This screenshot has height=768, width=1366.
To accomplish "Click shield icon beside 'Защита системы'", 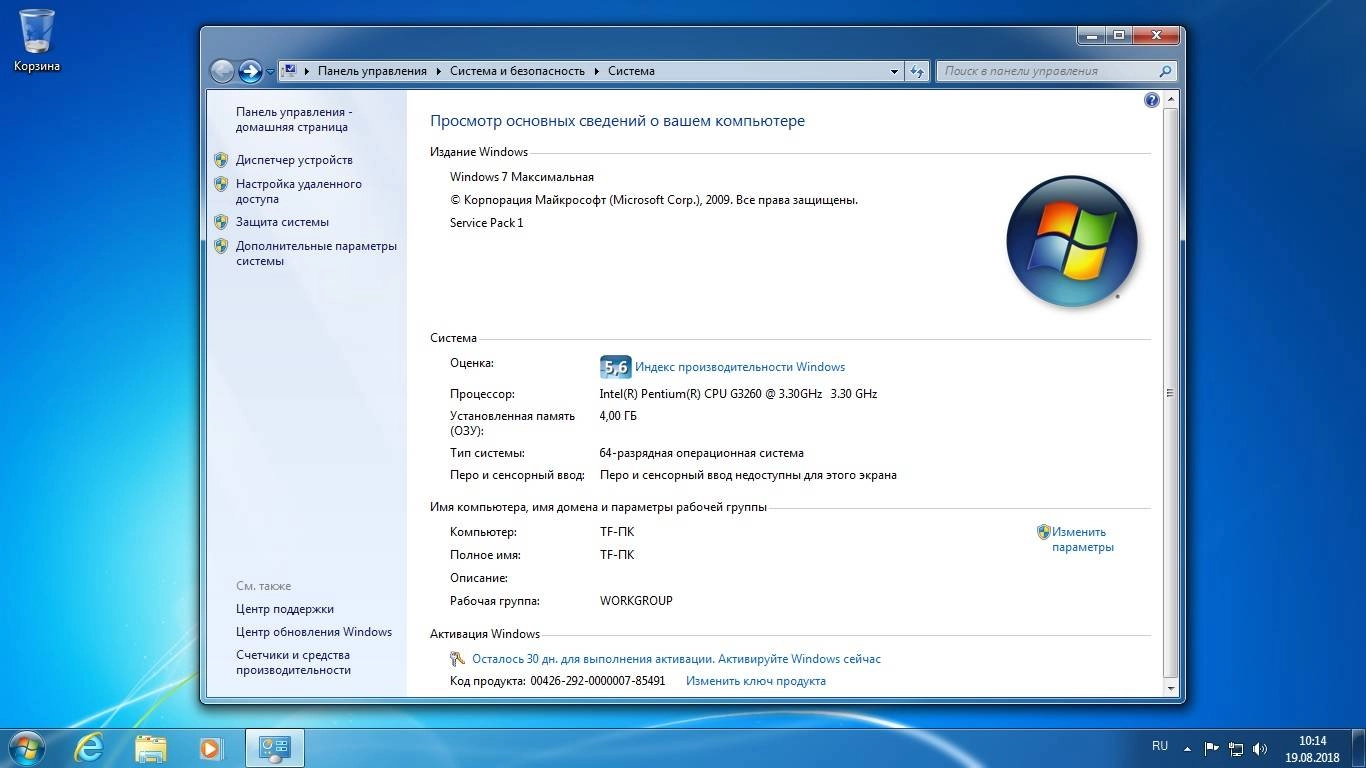I will (x=221, y=222).
